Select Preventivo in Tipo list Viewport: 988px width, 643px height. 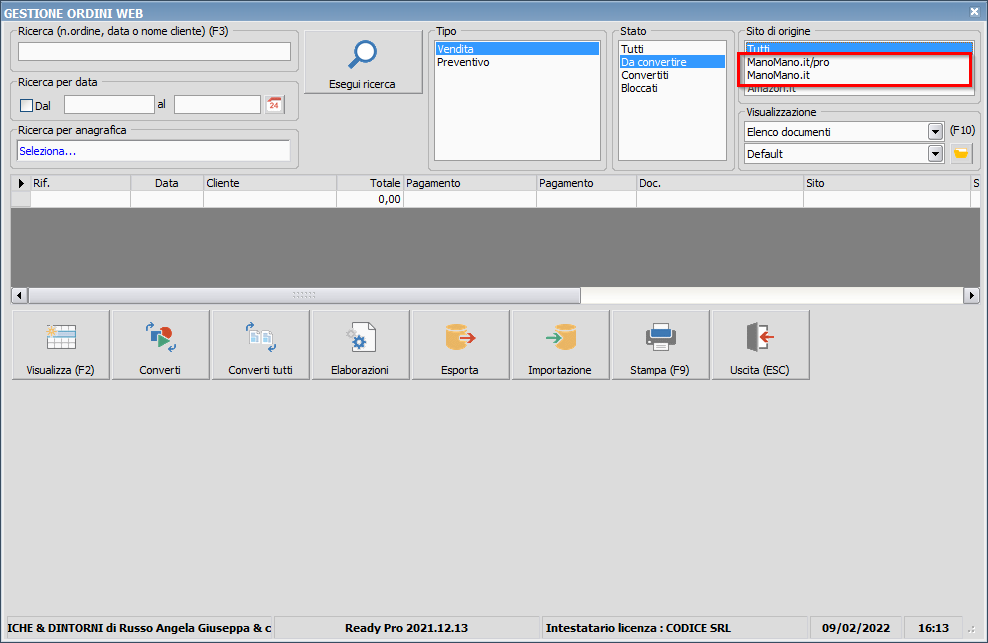point(517,62)
